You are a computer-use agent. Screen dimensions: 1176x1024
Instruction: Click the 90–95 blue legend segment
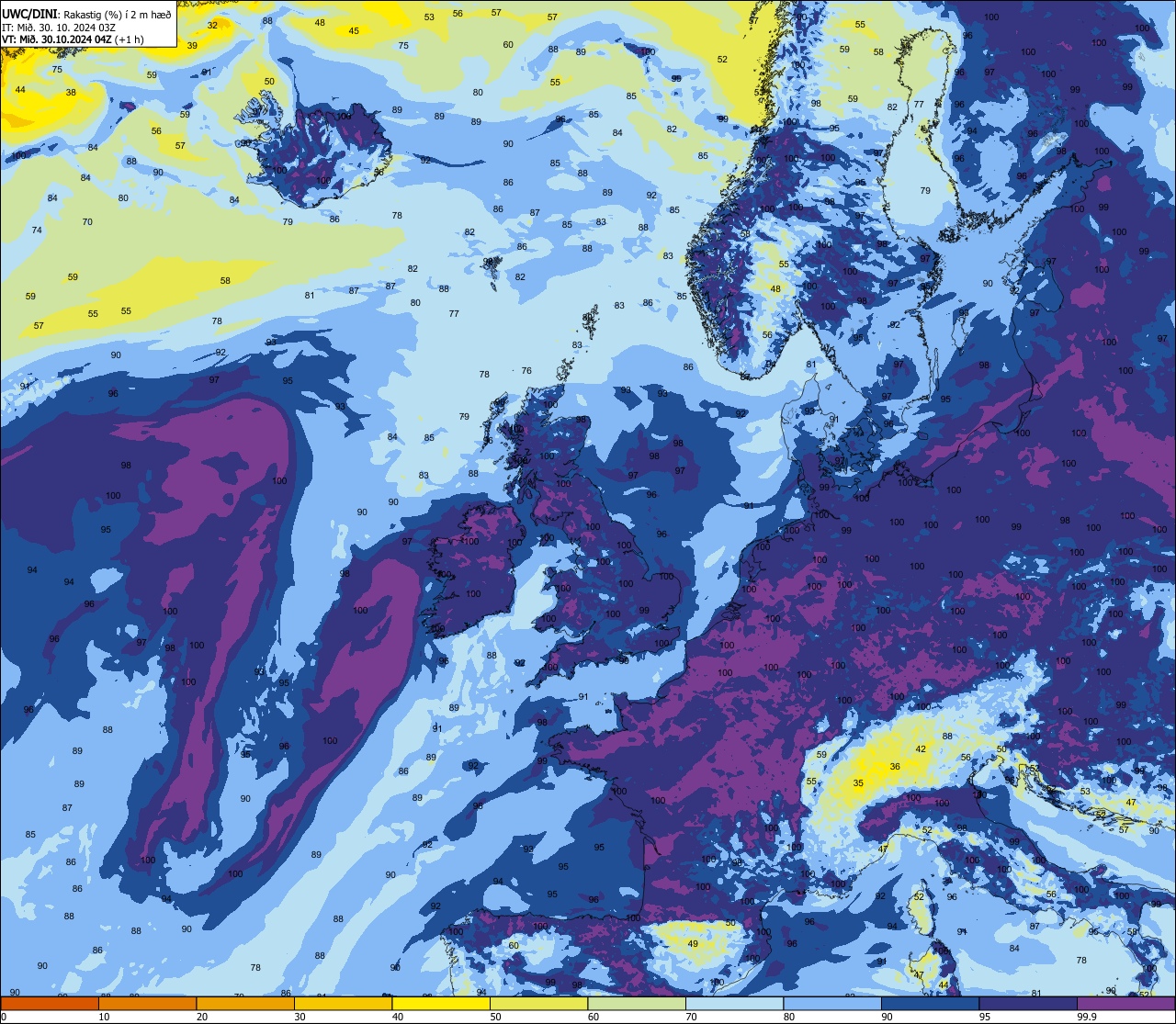[930, 1004]
